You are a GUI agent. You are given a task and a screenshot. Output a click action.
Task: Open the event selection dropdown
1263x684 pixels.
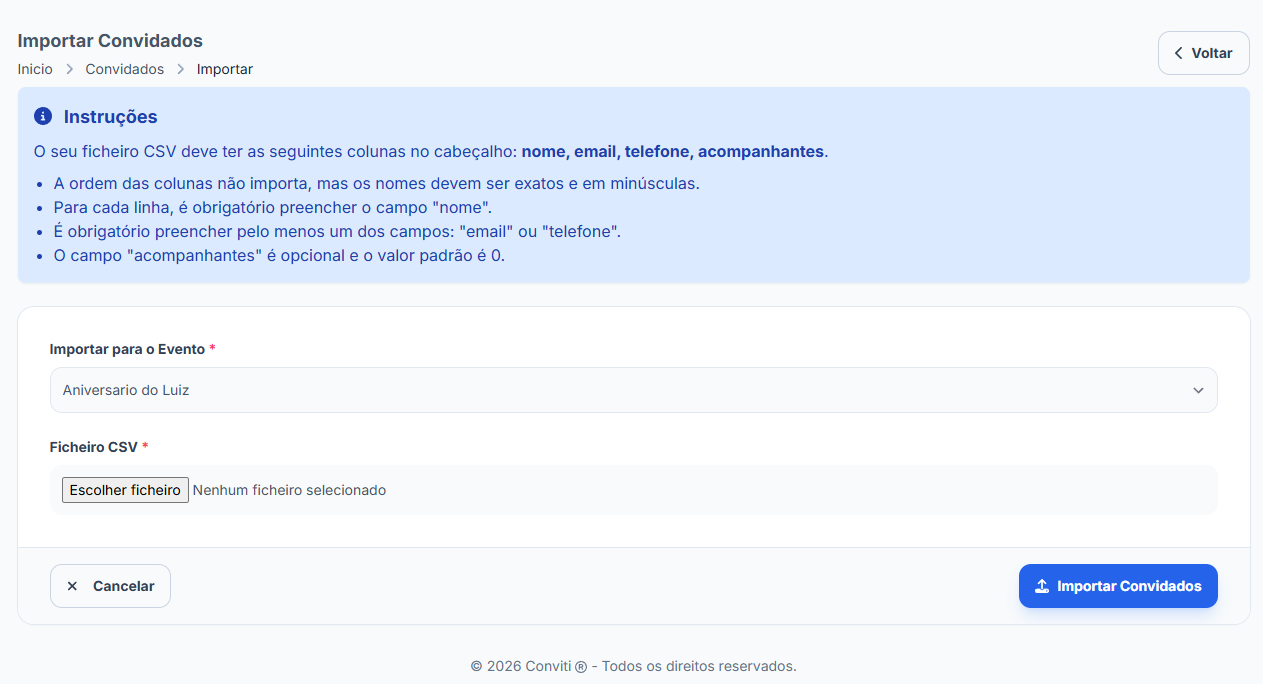point(633,390)
